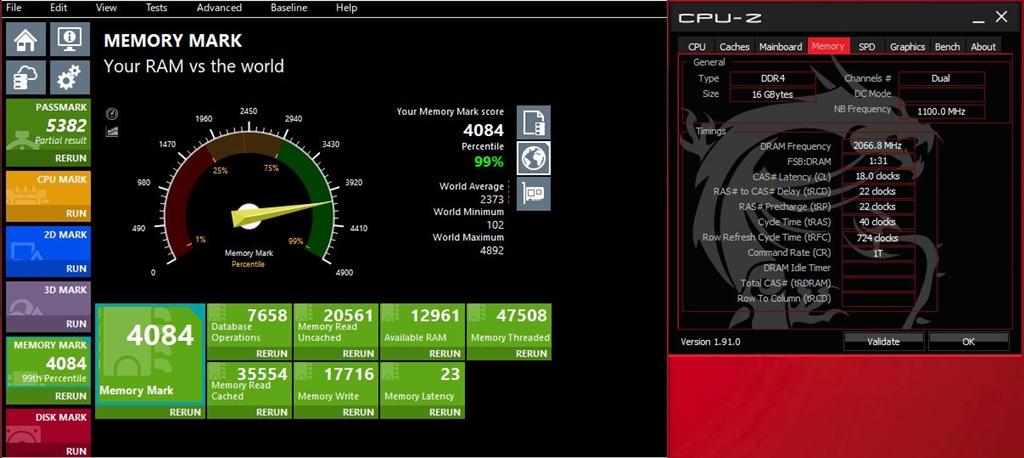Viewport: 1024px width, 458px height.
Task: Open the settings gears icon
Action: tap(70, 78)
